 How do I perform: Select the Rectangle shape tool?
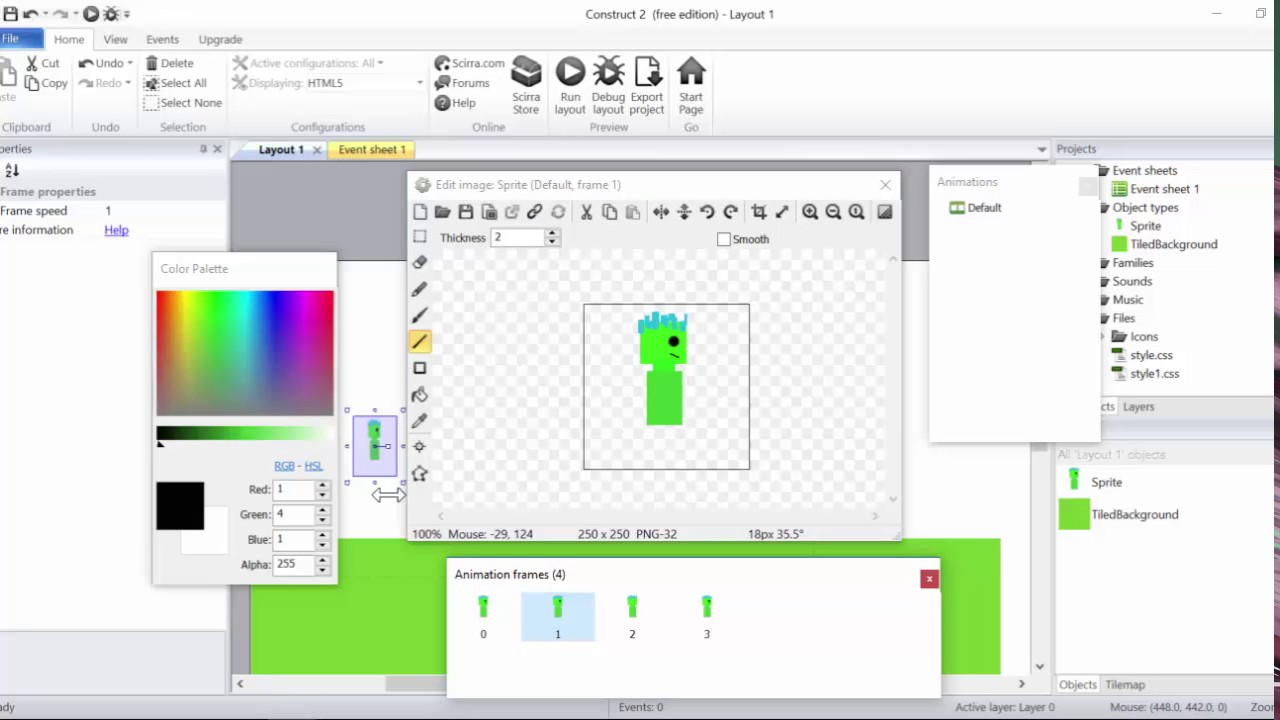coord(420,368)
